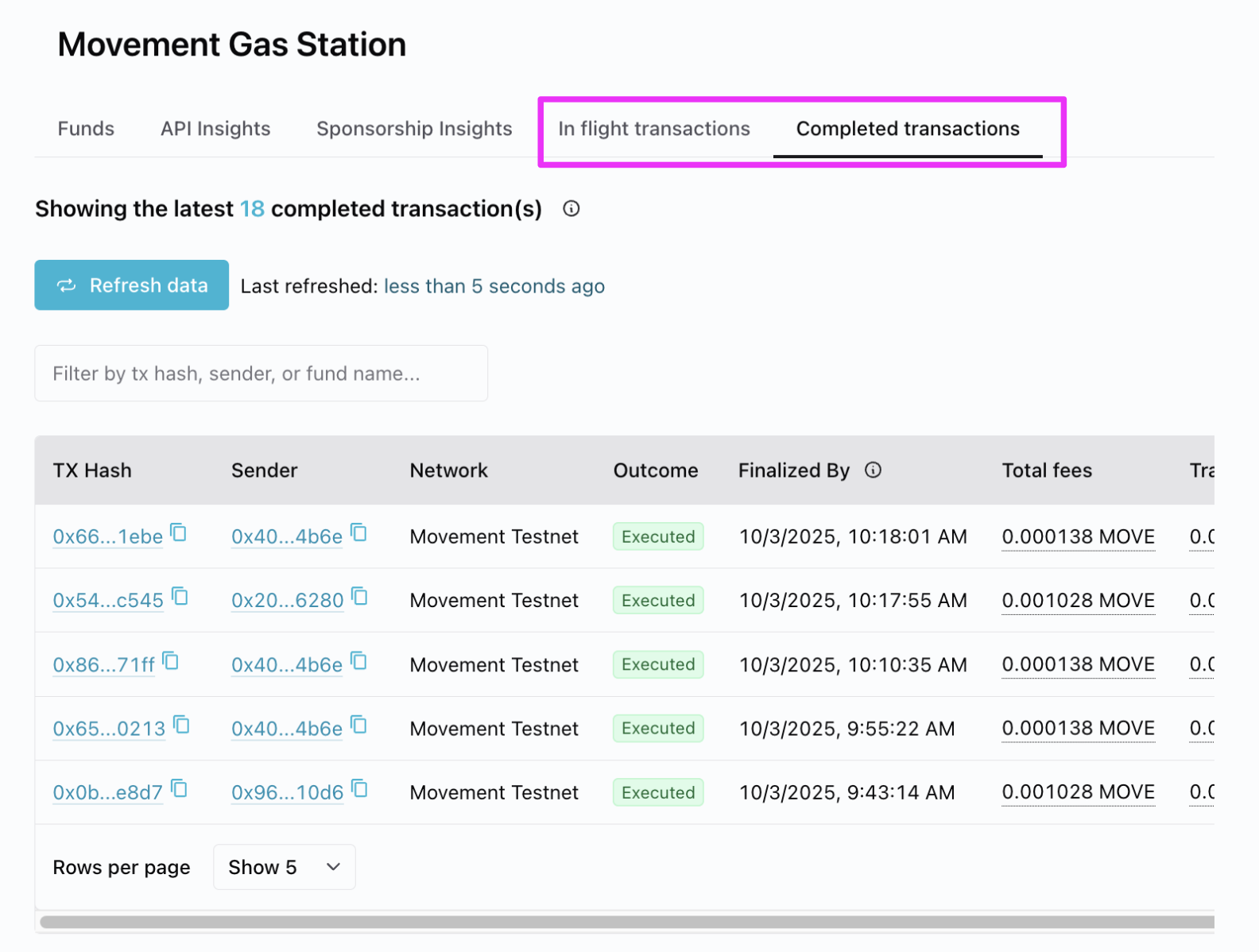Select the In flight transactions tab
This screenshot has height=952, width=1259.
pyautogui.click(x=653, y=129)
